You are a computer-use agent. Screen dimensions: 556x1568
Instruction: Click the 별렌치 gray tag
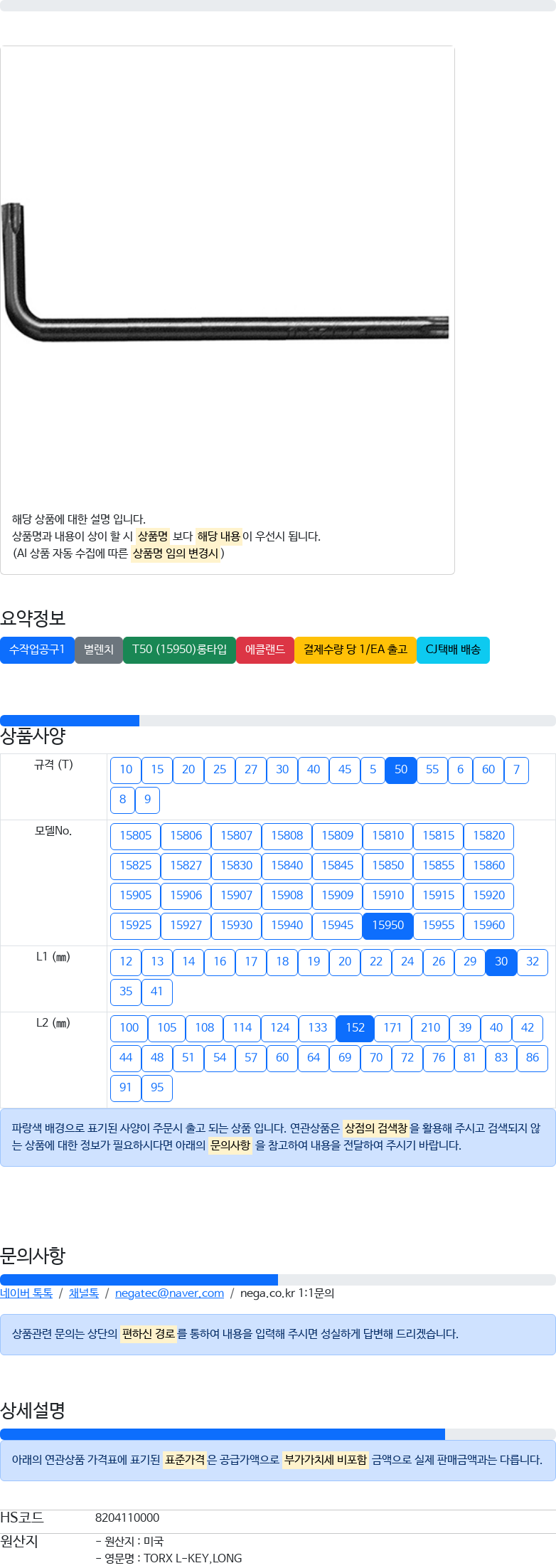(x=99, y=650)
